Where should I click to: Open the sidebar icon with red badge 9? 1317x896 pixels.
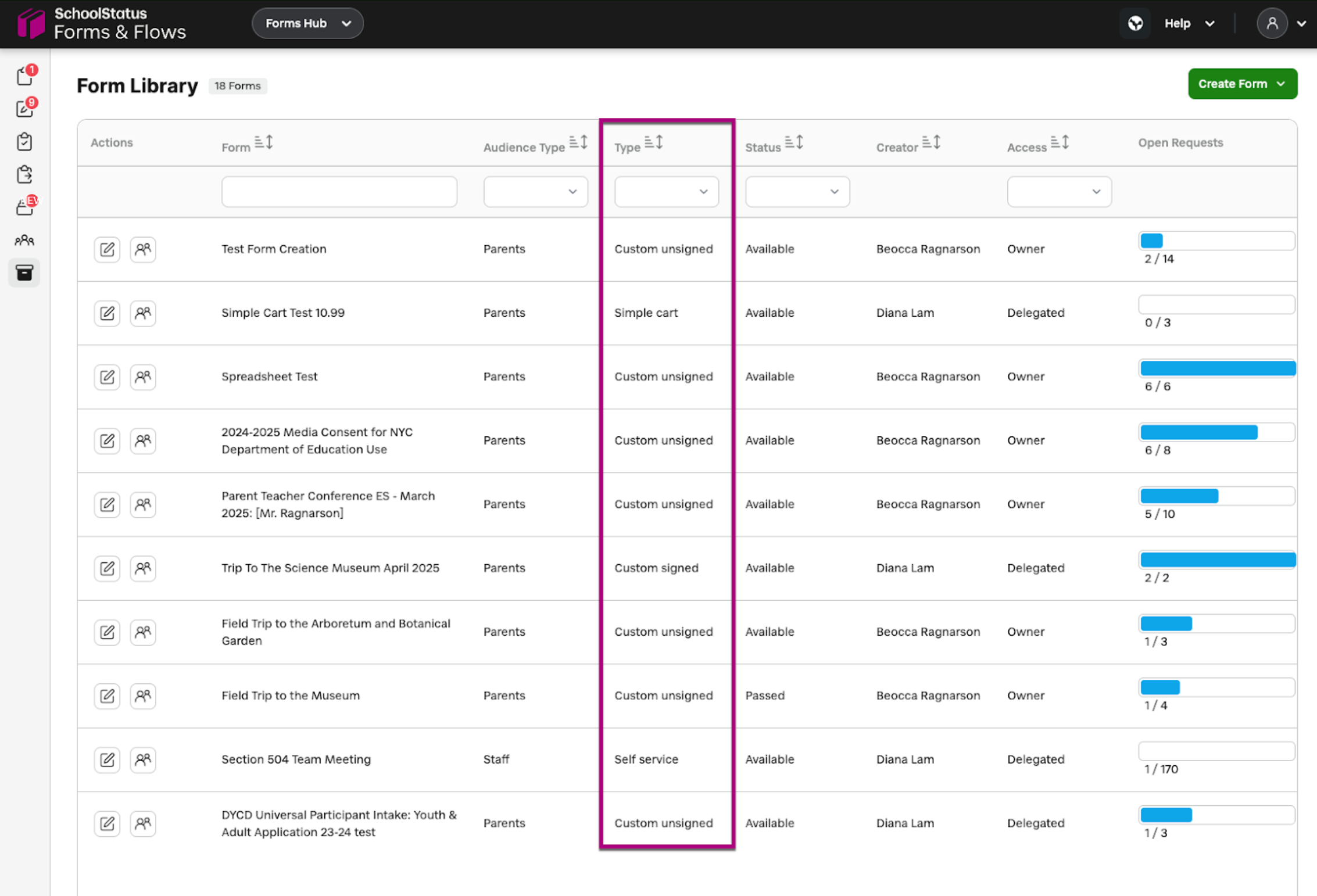pyautogui.click(x=25, y=109)
